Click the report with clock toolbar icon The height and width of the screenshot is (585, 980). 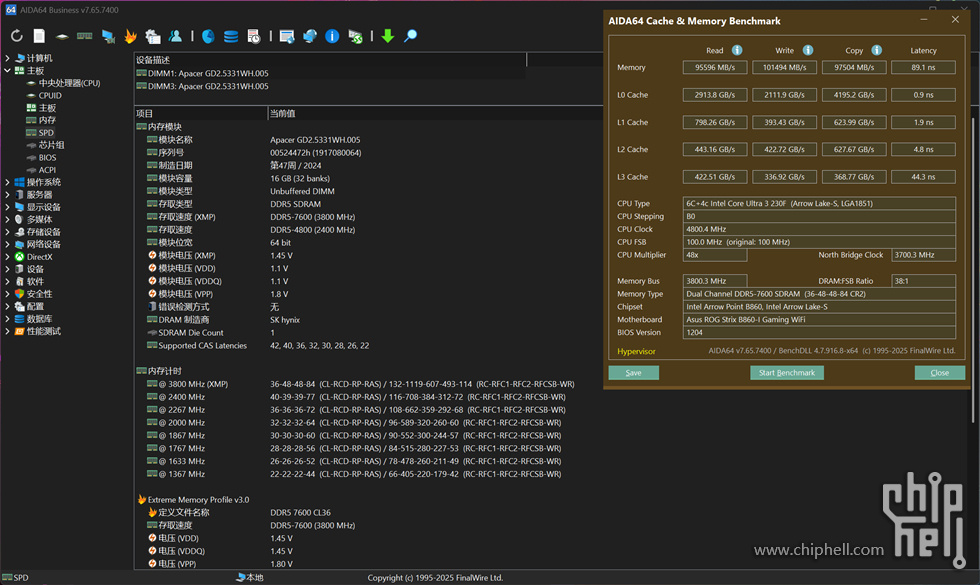pos(253,36)
